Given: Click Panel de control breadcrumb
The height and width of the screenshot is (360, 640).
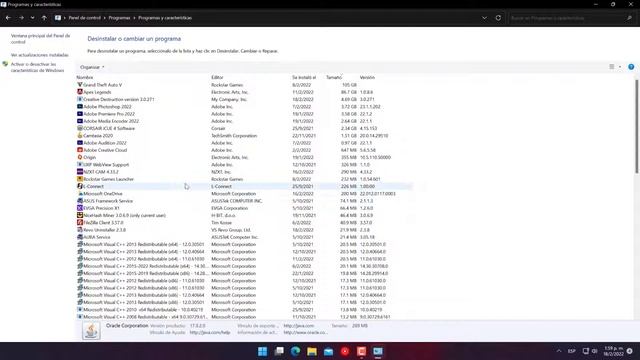Looking at the screenshot, I should [x=84, y=18].
